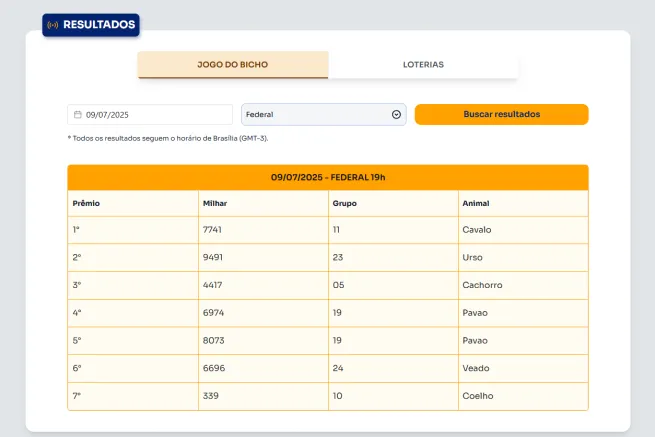This screenshot has height=437, width=655.
Task: Select grupo value 10
Action: pyautogui.click(x=393, y=396)
